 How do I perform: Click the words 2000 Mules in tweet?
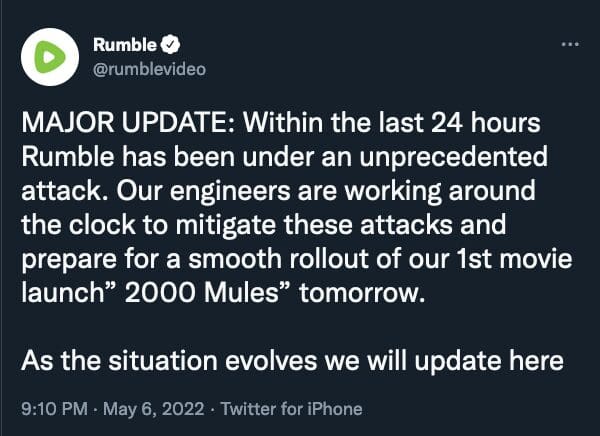point(201,293)
